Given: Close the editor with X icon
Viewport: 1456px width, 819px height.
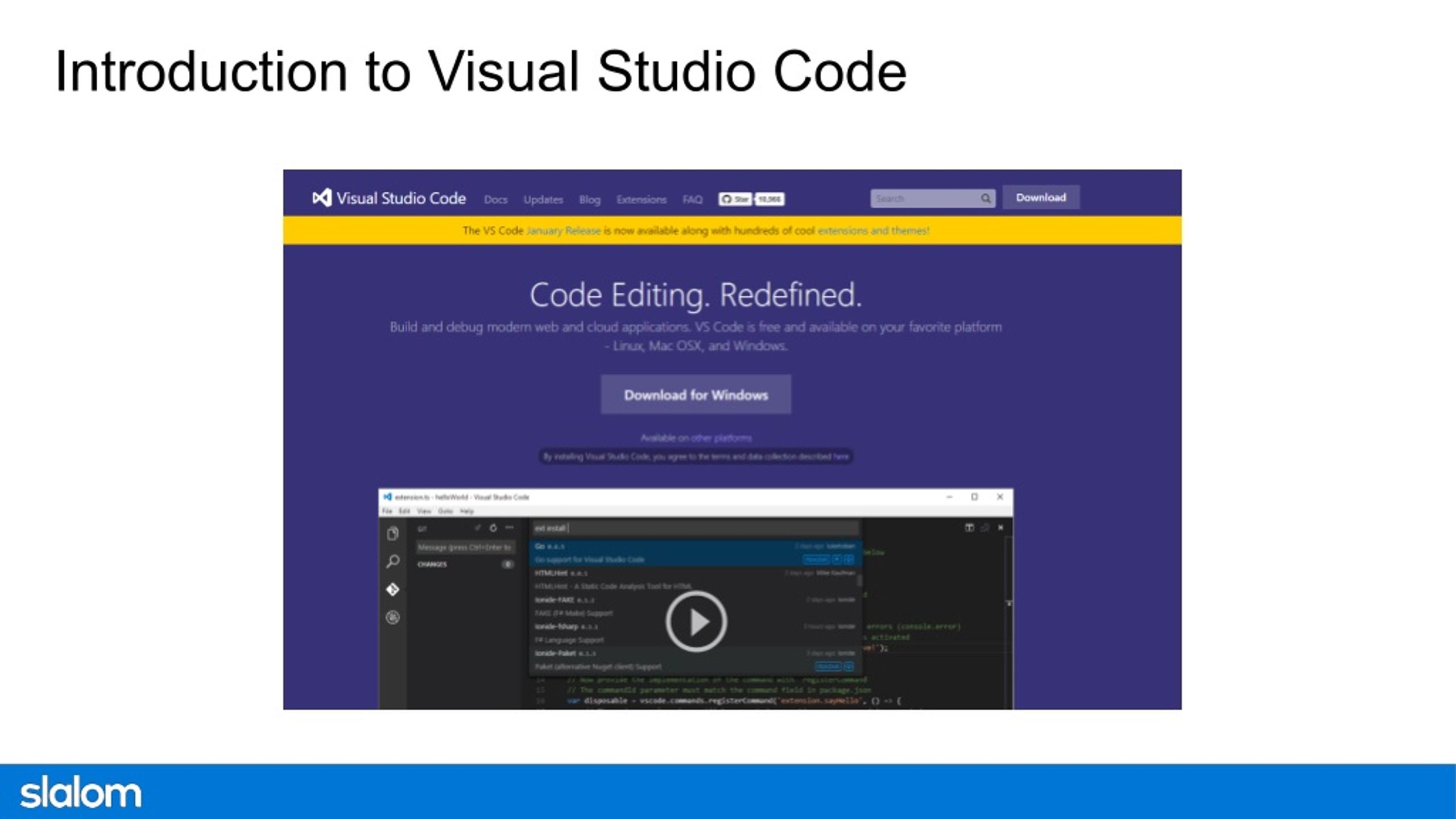Looking at the screenshot, I should click(1001, 528).
